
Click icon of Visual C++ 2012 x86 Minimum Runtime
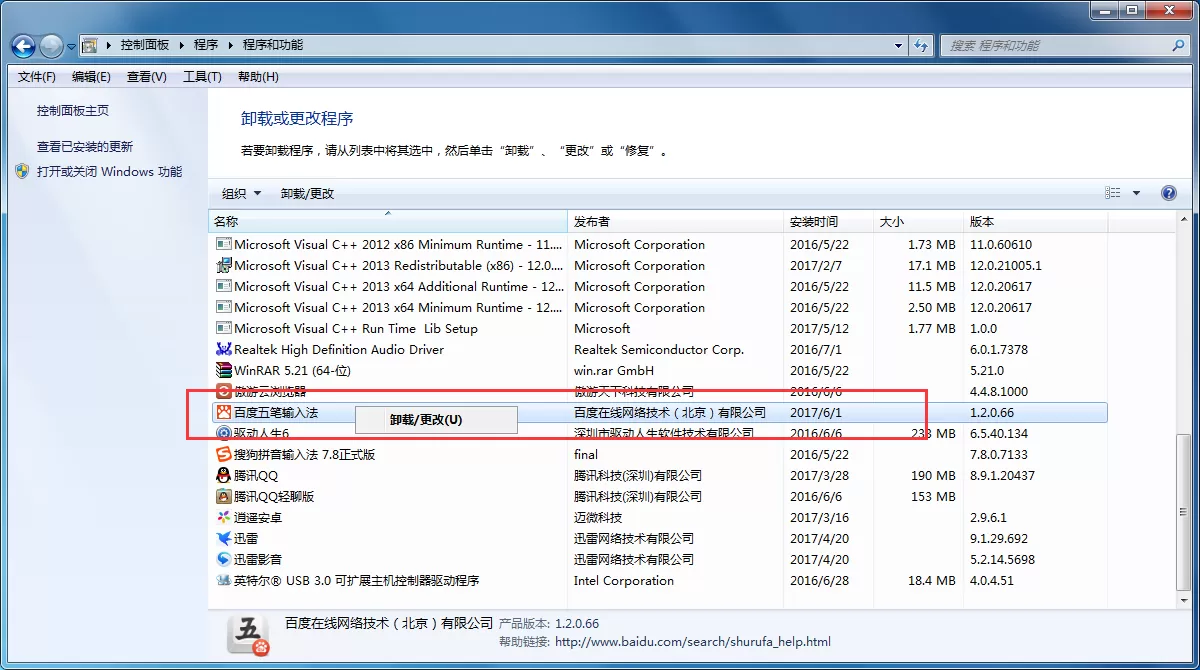tap(224, 245)
